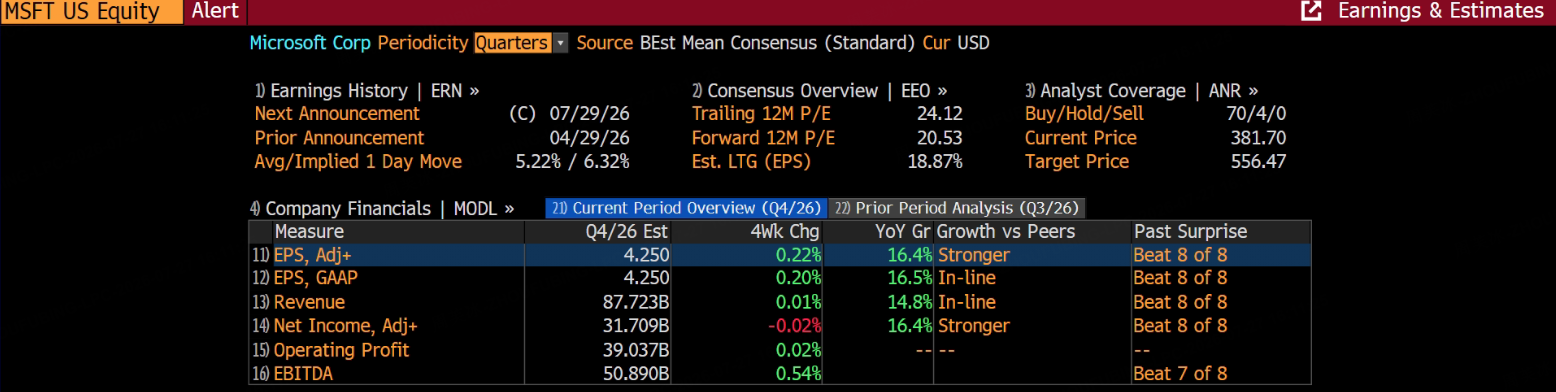Select the Quarters periodicity field
This screenshot has height=392, width=1556.
tap(512, 43)
